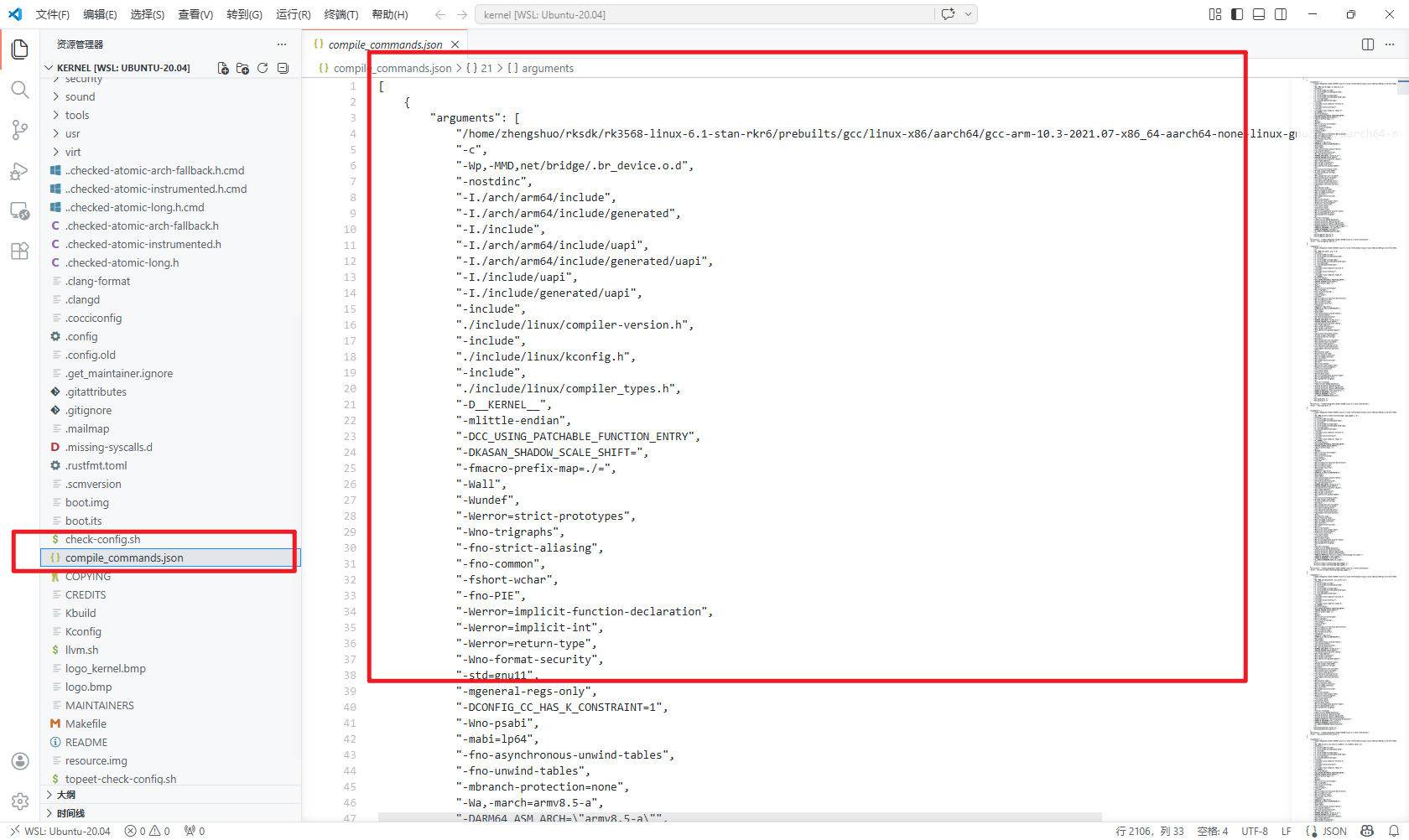Open the 文件(F) menu

click(53, 14)
